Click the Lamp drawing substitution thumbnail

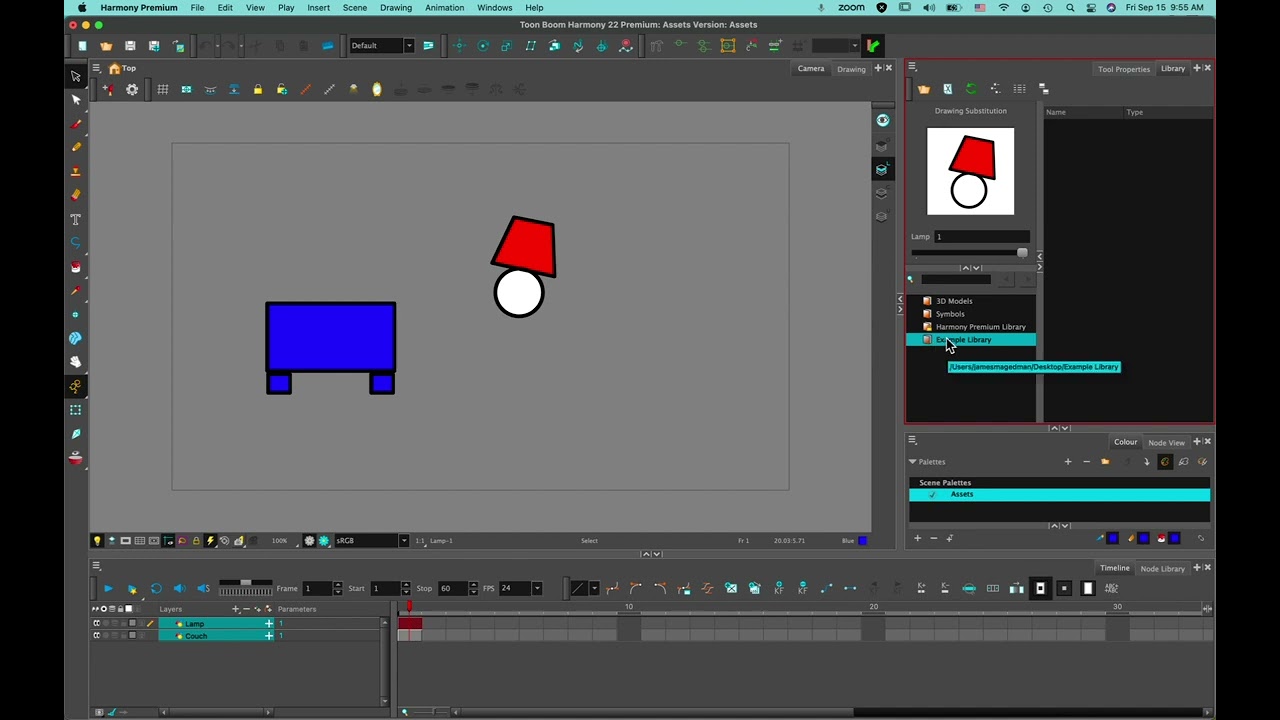[x=970, y=171]
